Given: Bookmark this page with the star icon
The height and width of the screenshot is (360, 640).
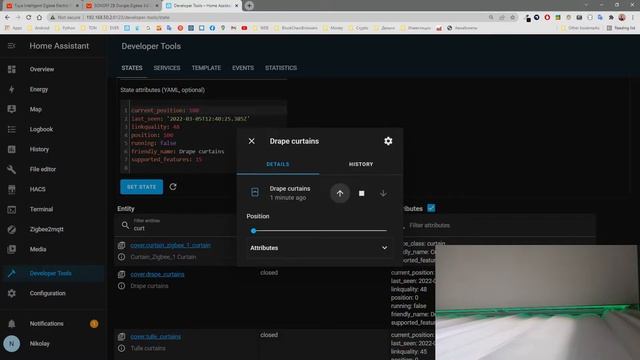Looking at the screenshot, I should tap(513, 18).
